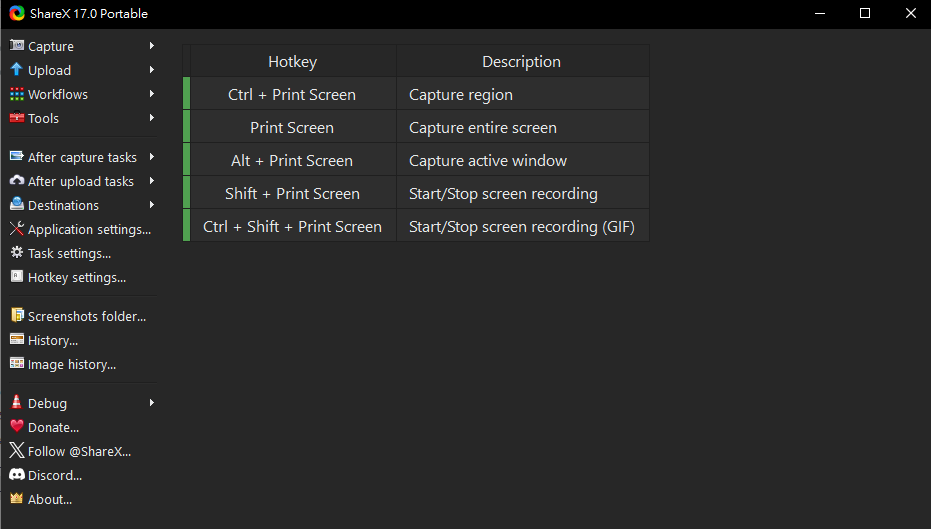Click the Donate heart icon
The height and width of the screenshot is (529, 931).
tap(17, 427)
